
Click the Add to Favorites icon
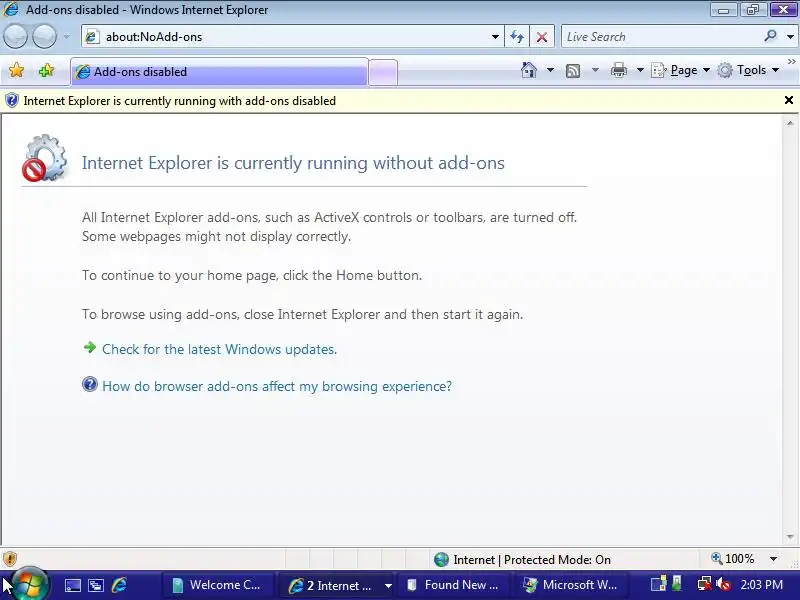[46, 70]
